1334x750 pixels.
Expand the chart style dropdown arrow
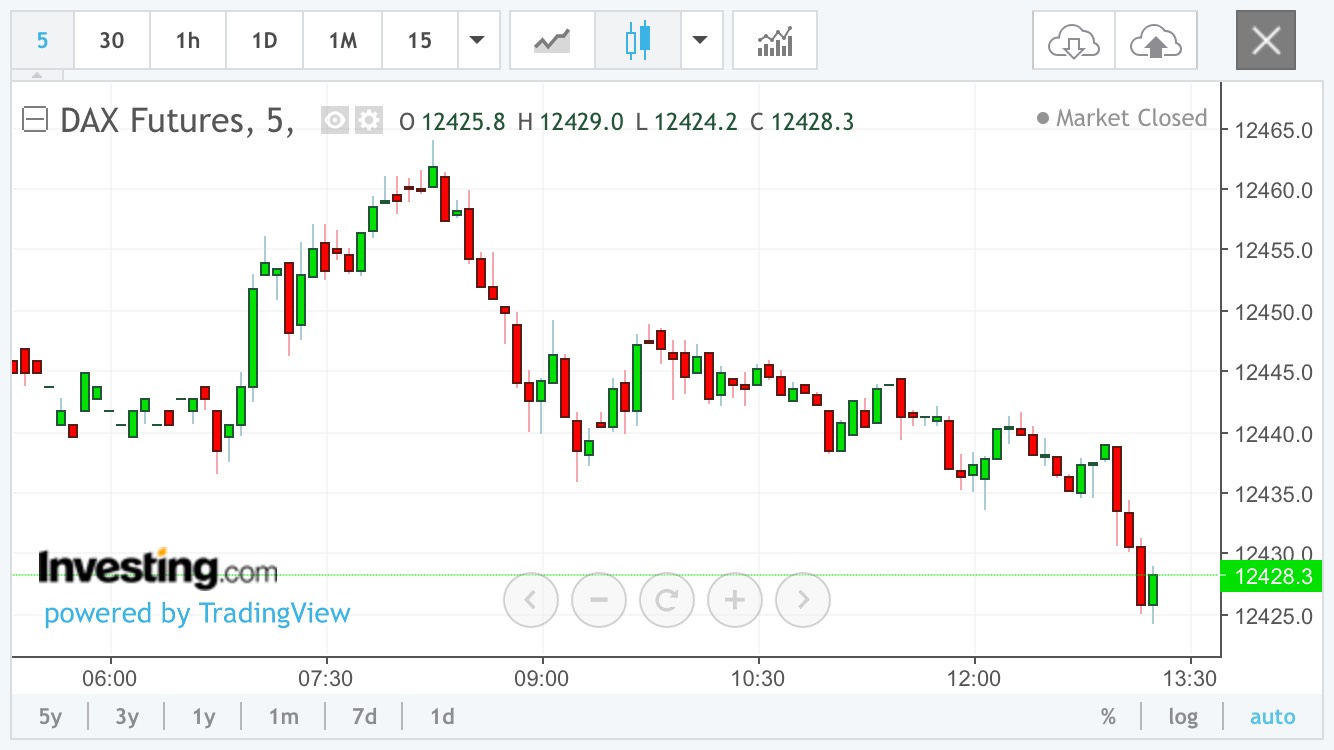(x=700, y=40)
